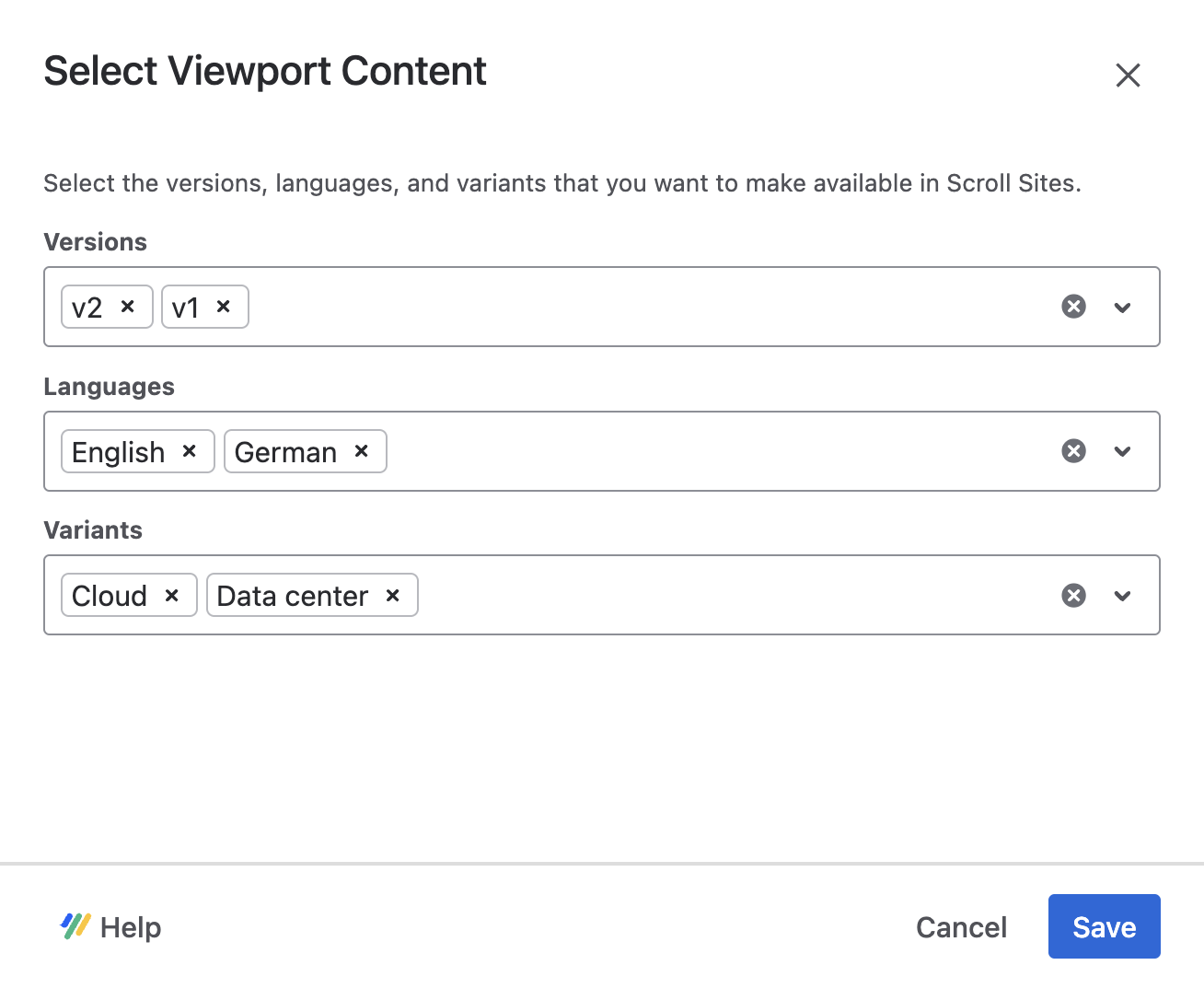Clear all selected variants with the clear icon

point(1073,595)
